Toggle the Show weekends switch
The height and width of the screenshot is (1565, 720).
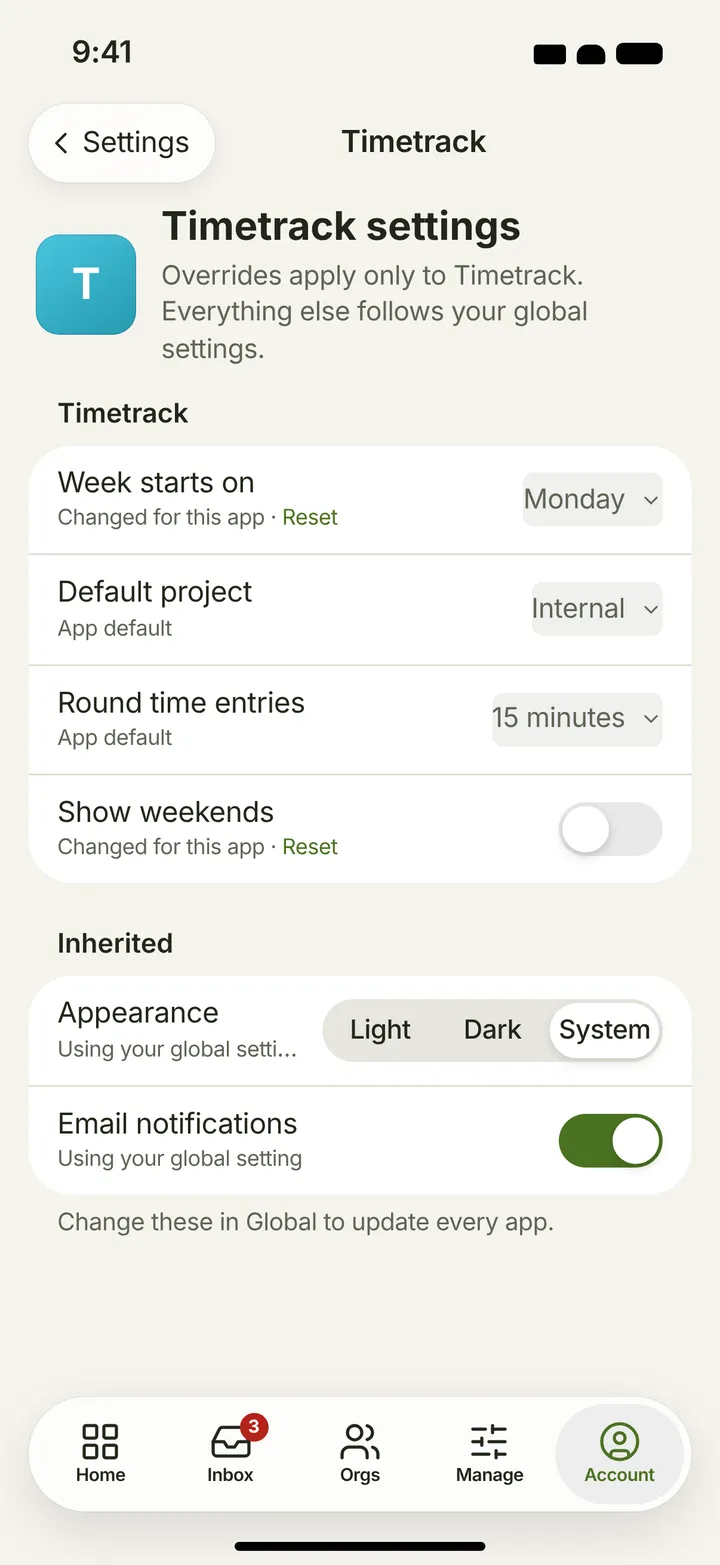point(610,829)
